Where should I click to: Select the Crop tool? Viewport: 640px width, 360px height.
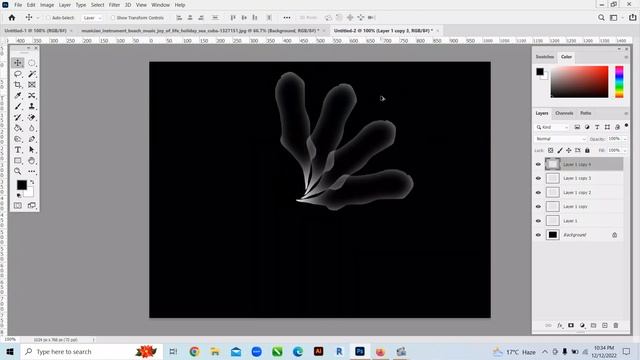point(18,84)
